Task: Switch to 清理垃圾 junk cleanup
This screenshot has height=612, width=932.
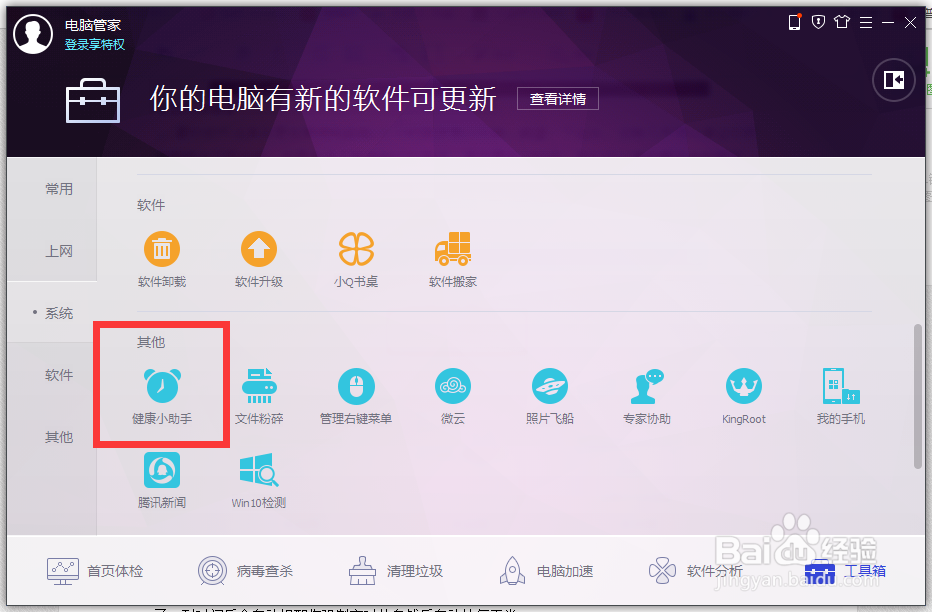Action: [x=396, y=571]
